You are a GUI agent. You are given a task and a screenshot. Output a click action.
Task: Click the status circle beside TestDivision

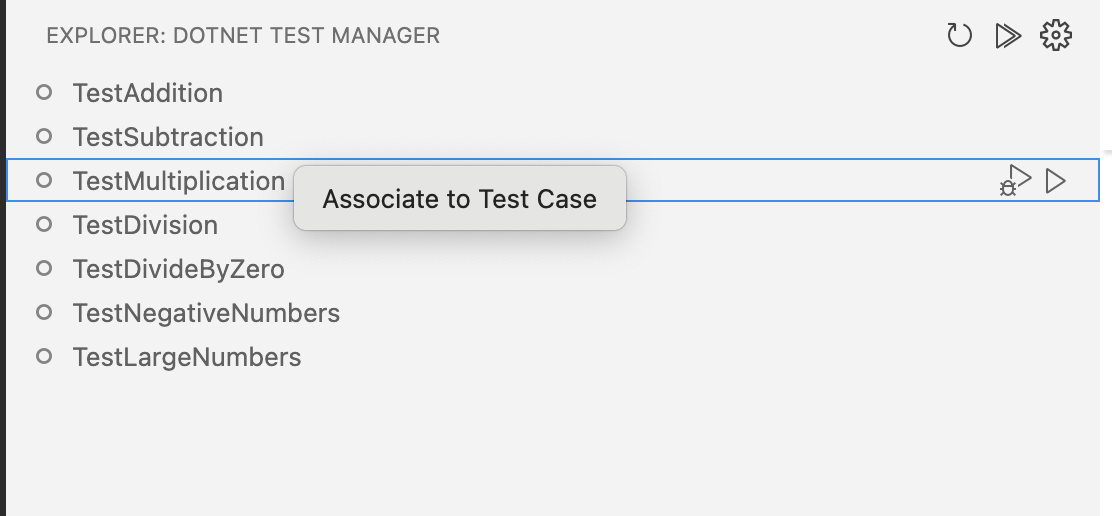(x=44, y=225)
